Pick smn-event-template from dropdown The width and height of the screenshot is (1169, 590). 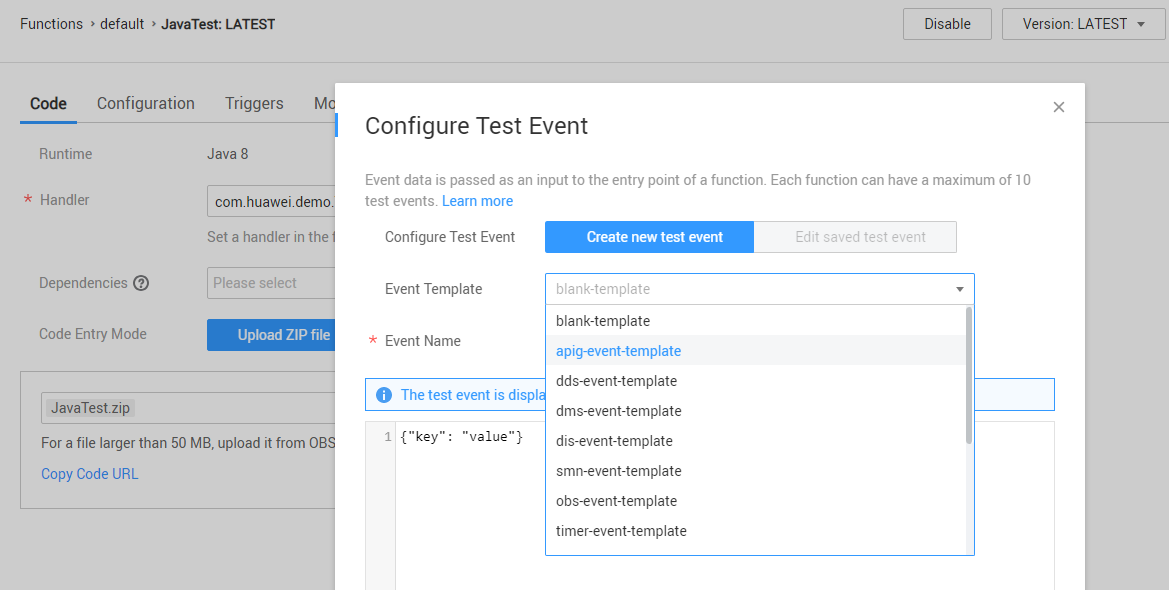[x=618, y=471]
